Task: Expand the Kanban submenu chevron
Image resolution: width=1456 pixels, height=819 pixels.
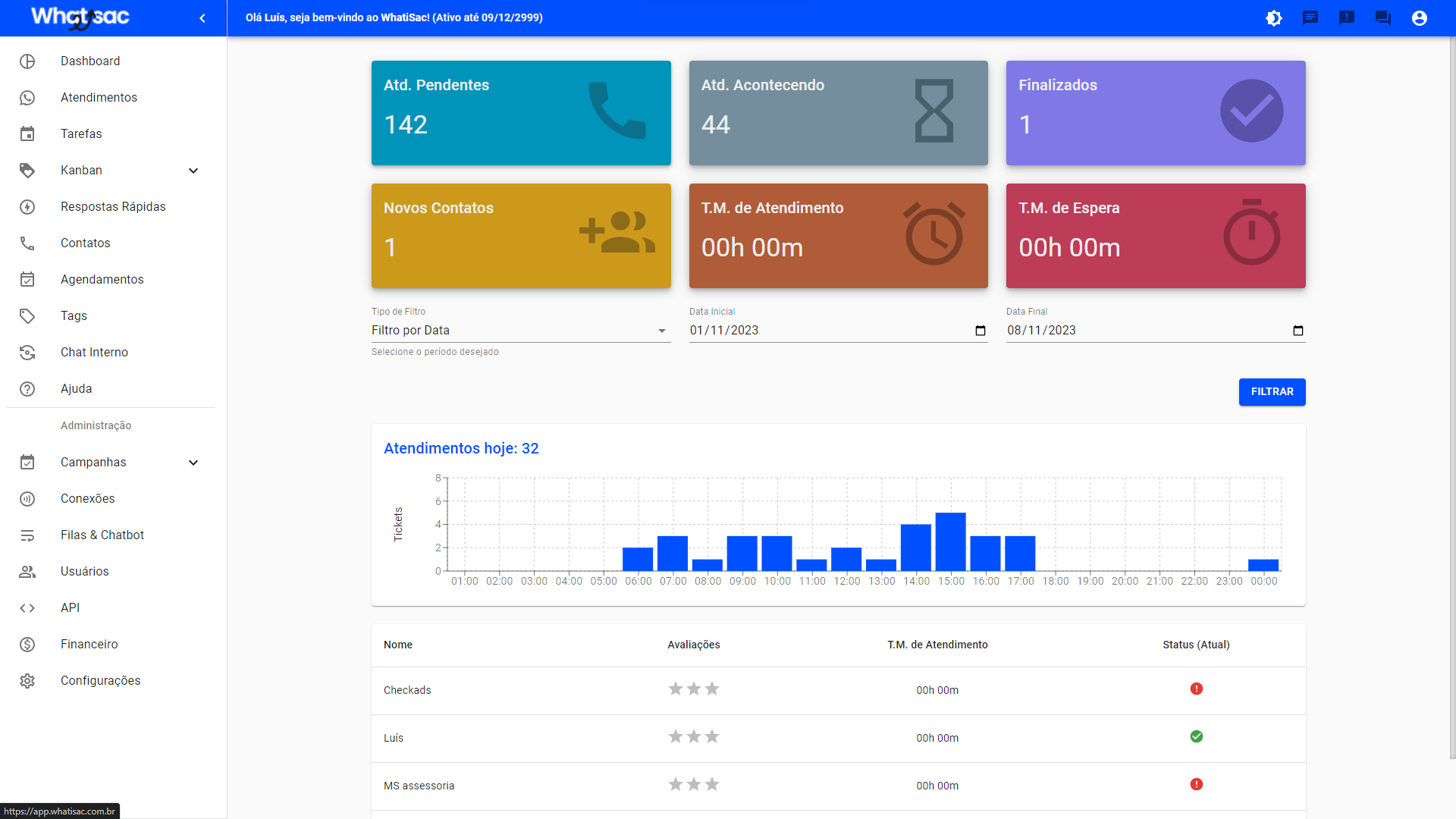Action: [x=193, y=171]
